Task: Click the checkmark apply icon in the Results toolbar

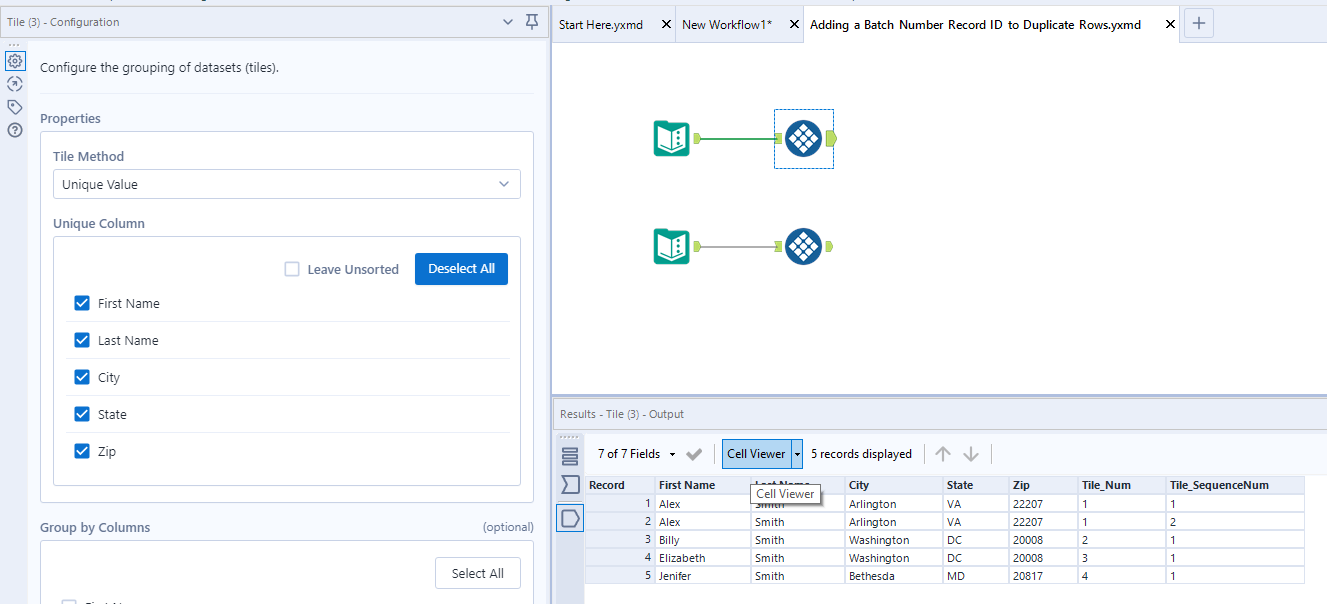Action: [x=694, y=453]
